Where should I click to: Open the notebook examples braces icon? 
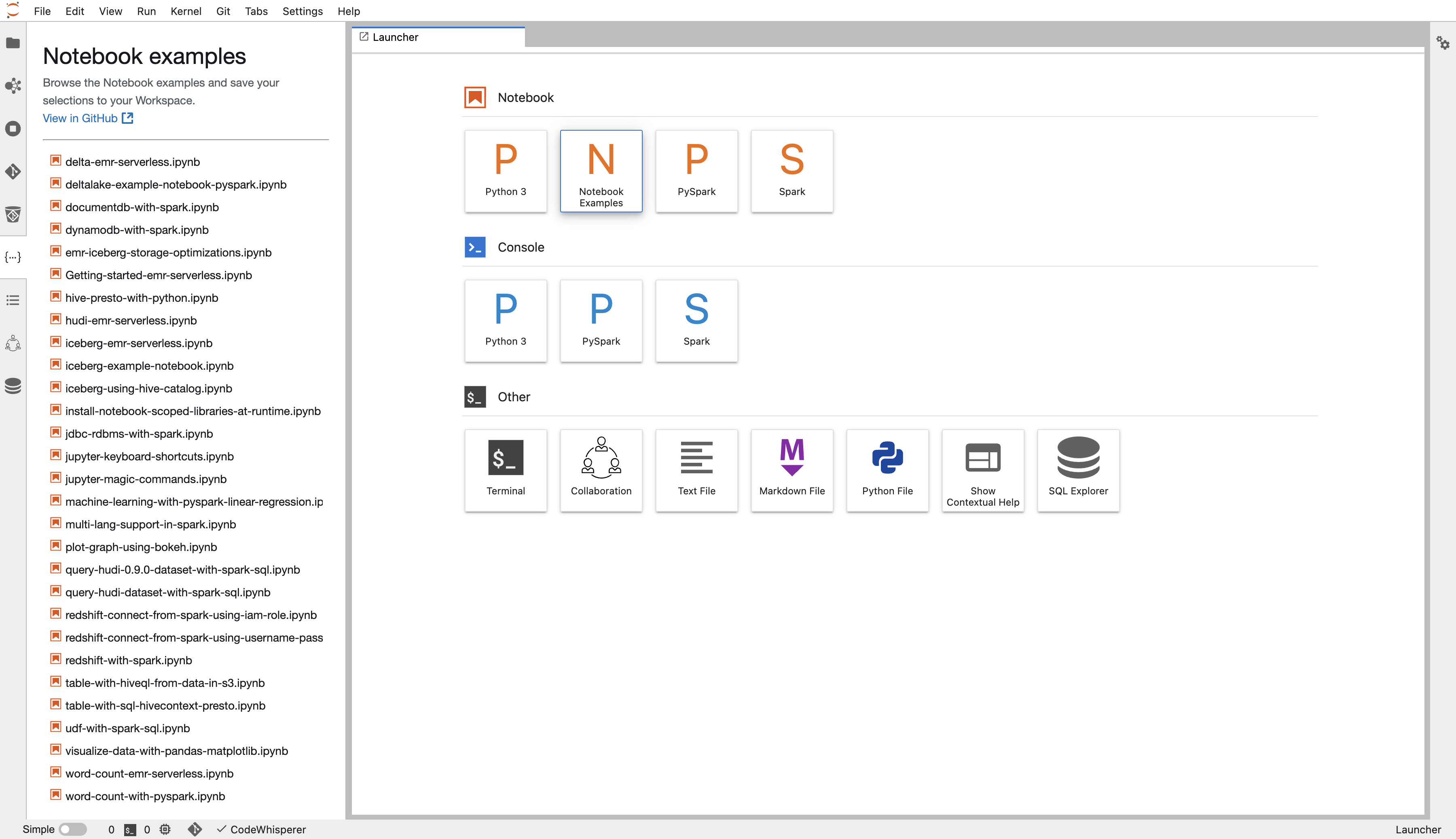click(13, 257)
